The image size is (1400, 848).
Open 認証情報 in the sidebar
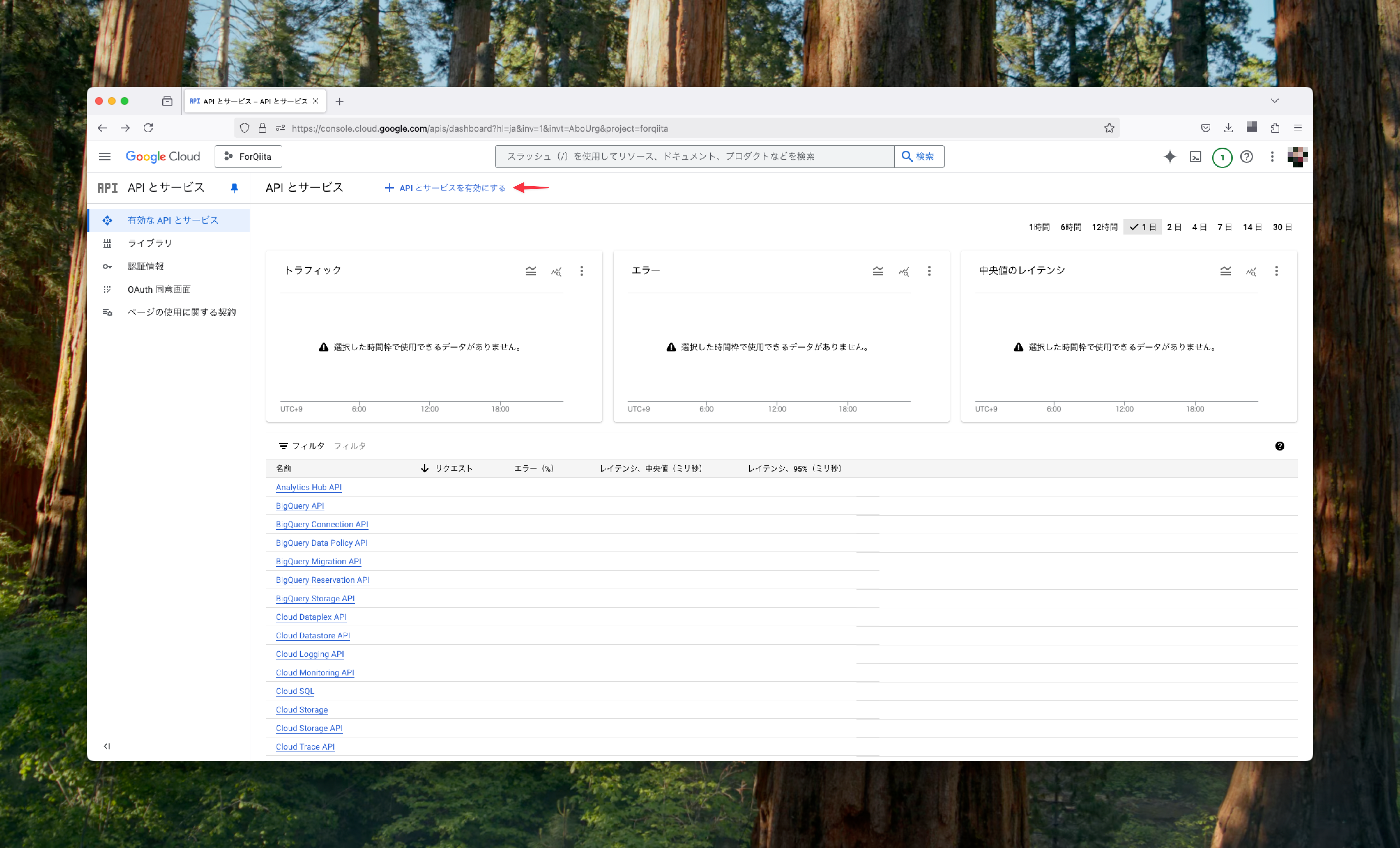pyautogui.click(x=145, y=266)
